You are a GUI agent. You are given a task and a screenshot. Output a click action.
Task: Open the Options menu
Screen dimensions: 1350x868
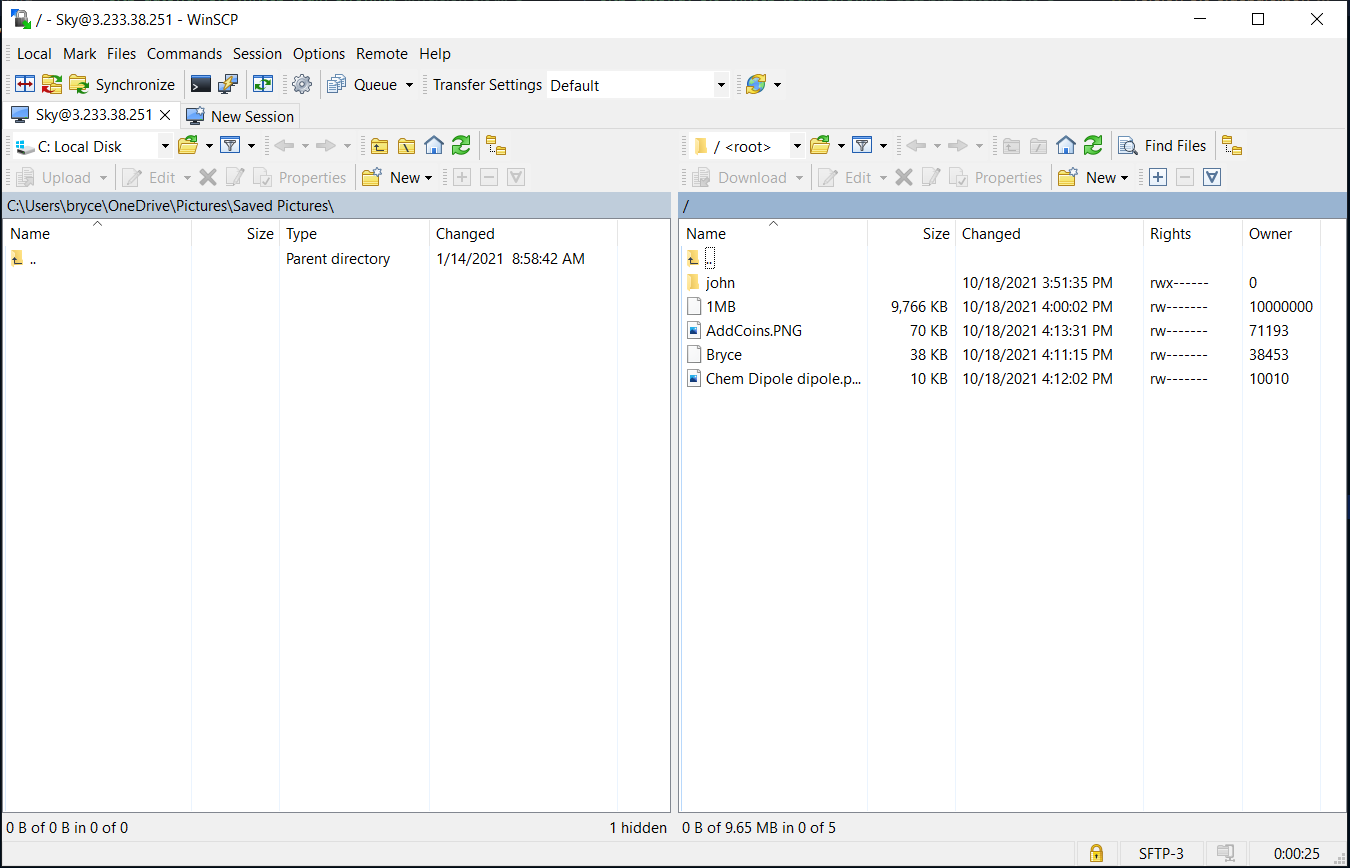pos(319,54)
